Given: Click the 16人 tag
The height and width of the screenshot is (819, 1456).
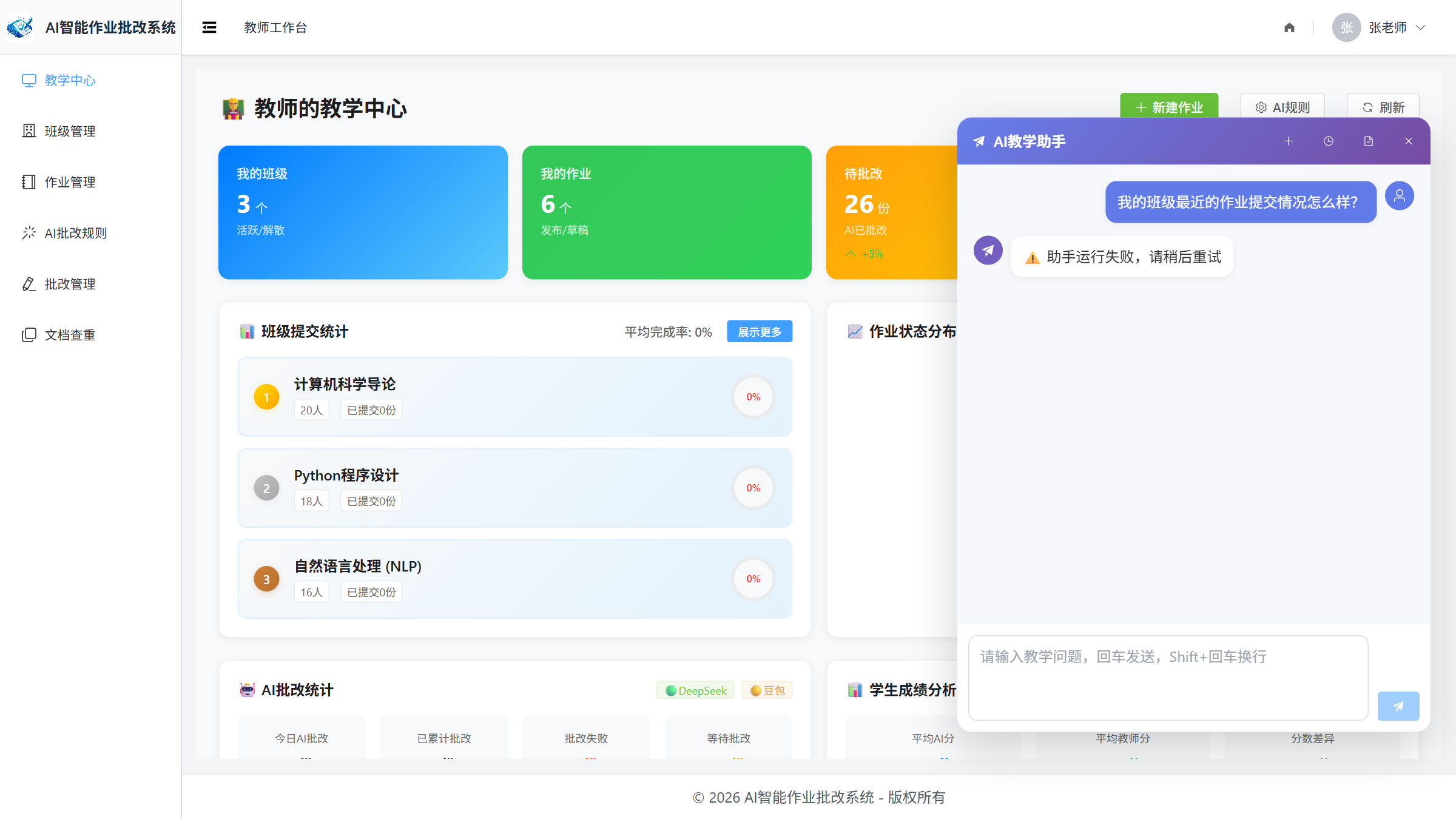Looking at the screenshot, I should [311, 592].
